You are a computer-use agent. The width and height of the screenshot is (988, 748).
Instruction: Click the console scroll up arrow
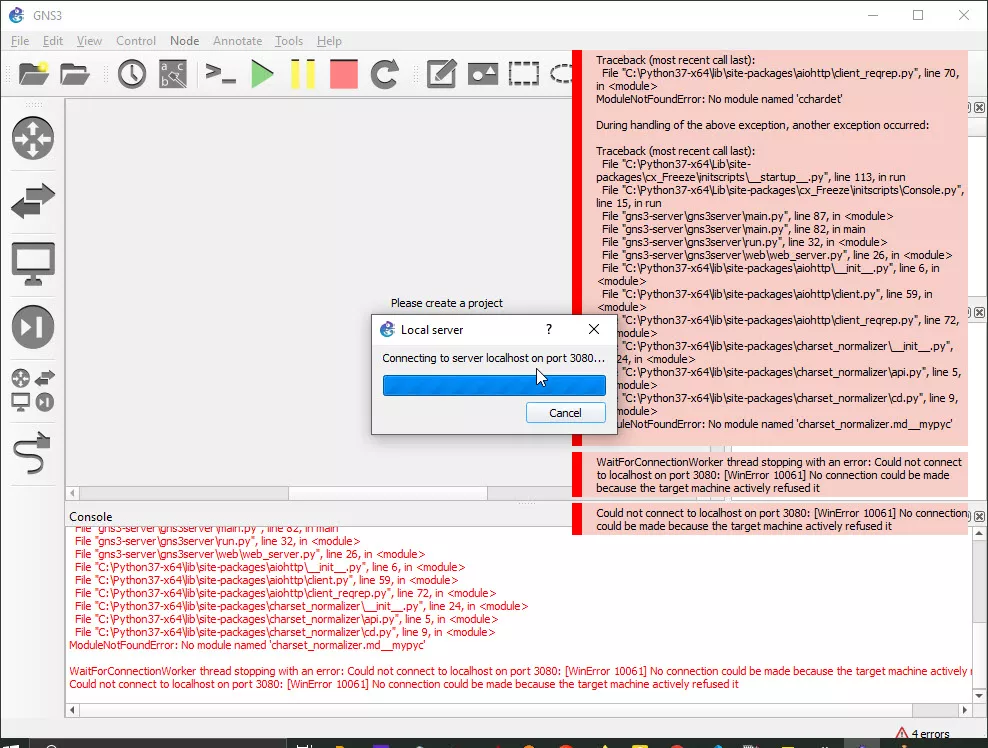click(x=979, y=533)
